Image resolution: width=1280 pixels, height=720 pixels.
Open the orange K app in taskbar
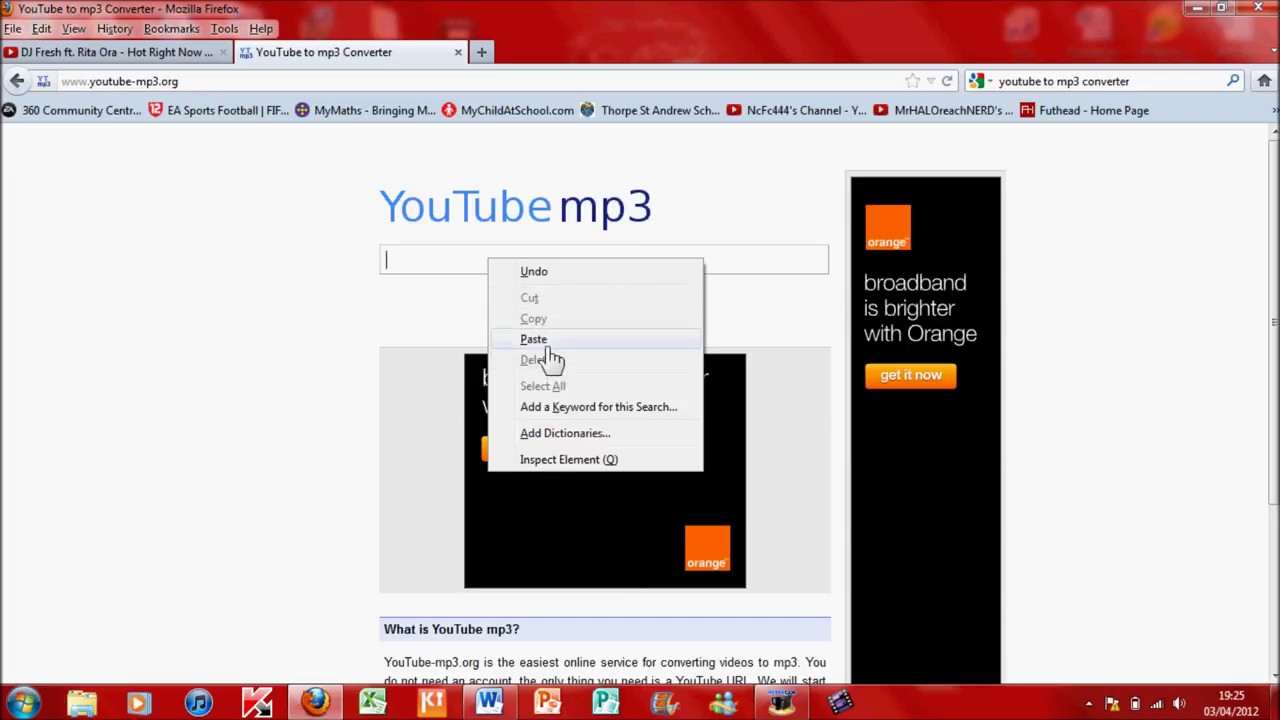point(432,702)
